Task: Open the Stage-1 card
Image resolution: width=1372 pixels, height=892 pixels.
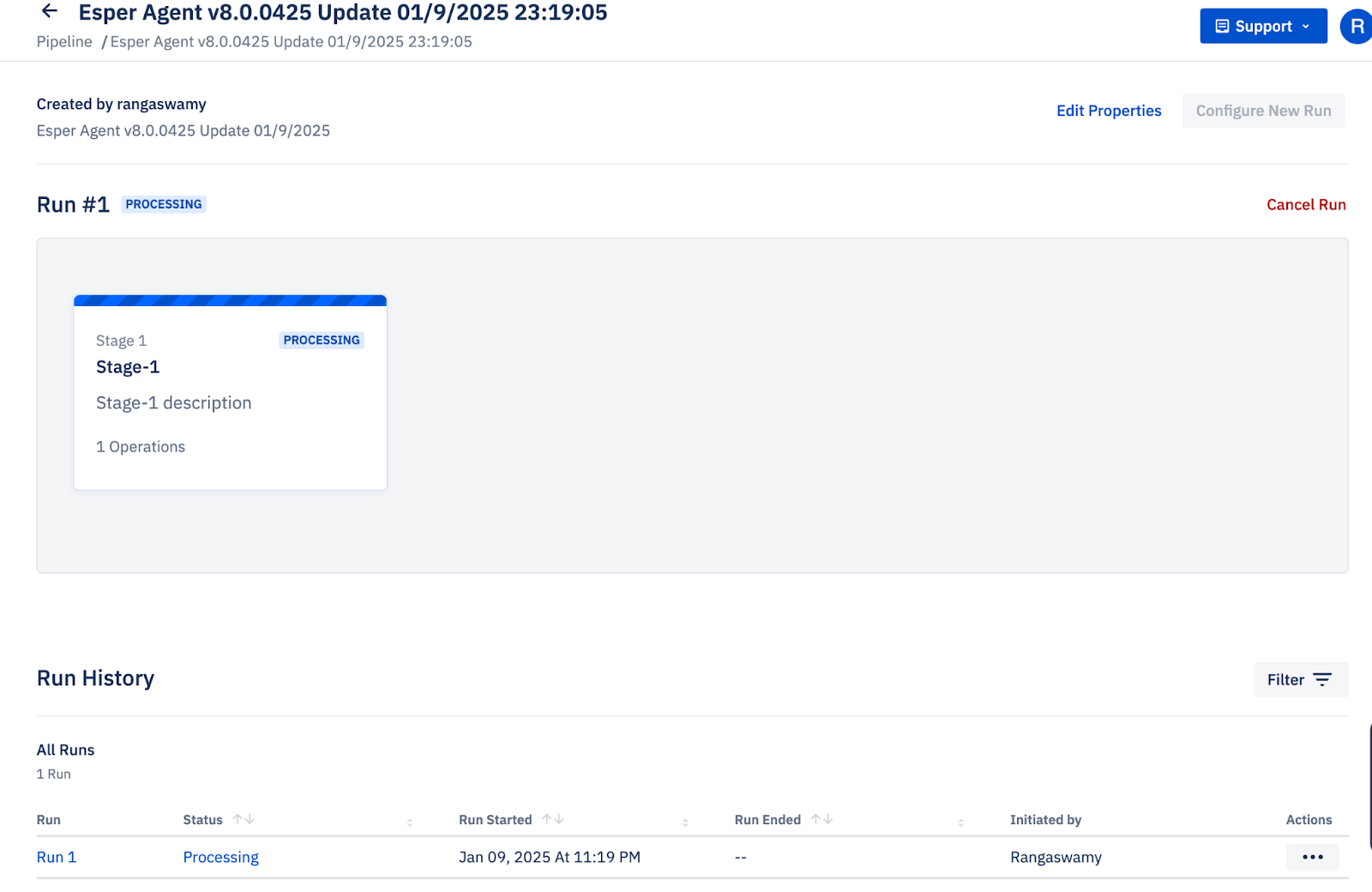Action: pos(230,393)
